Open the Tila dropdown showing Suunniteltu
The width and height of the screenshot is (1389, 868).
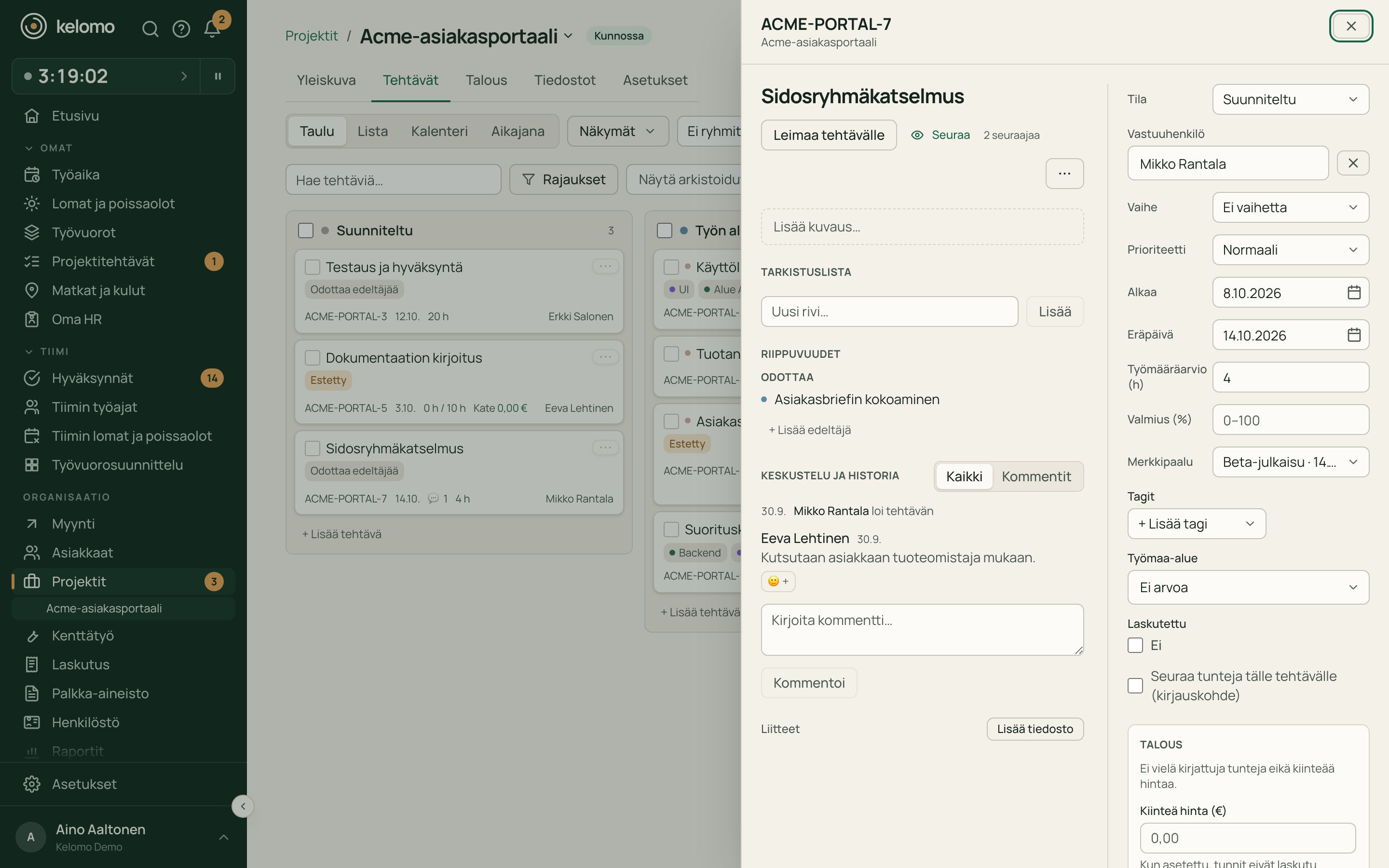(x=1290, y=99)
